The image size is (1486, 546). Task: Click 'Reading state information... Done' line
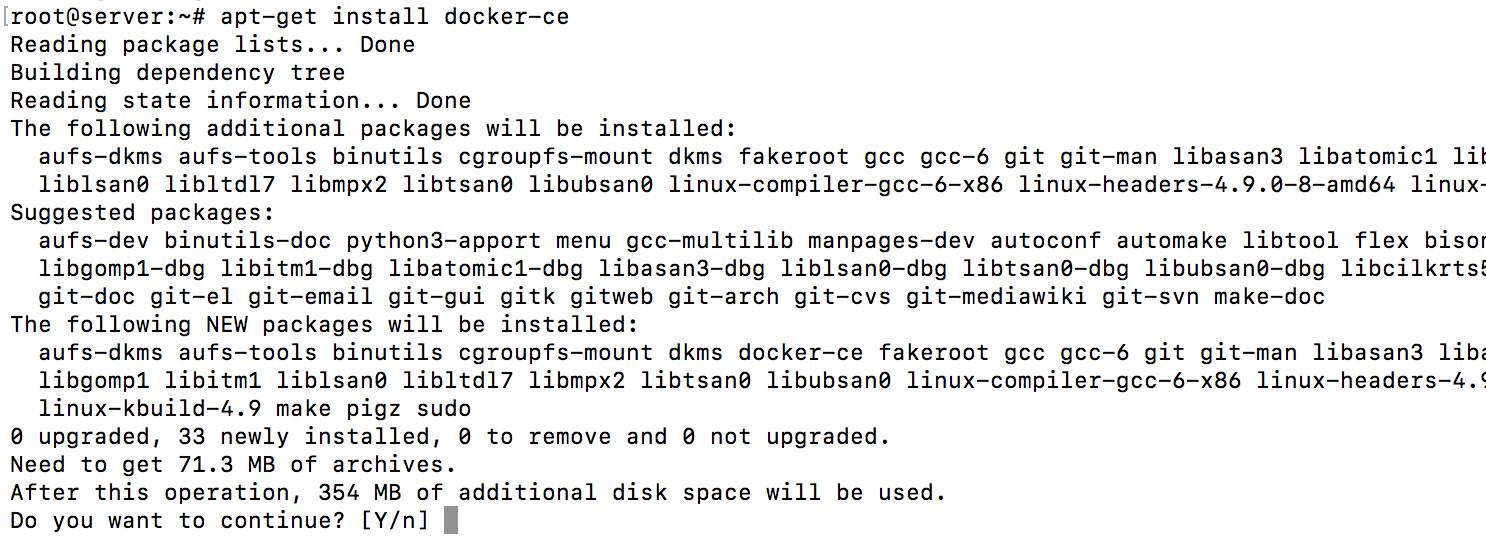(240, 101)
